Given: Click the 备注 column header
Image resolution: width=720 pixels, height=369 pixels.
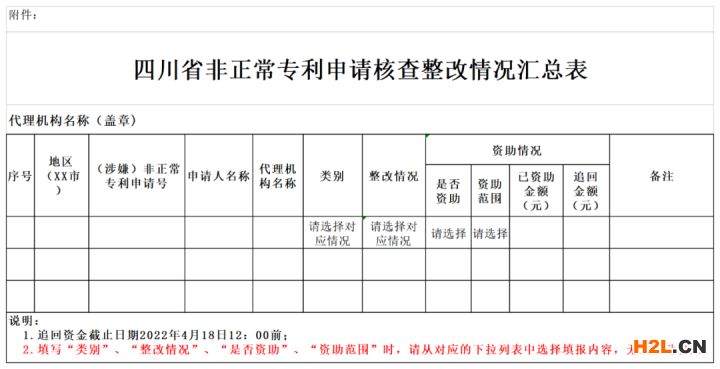Looking at the screenshot, I should coord(661,175).
